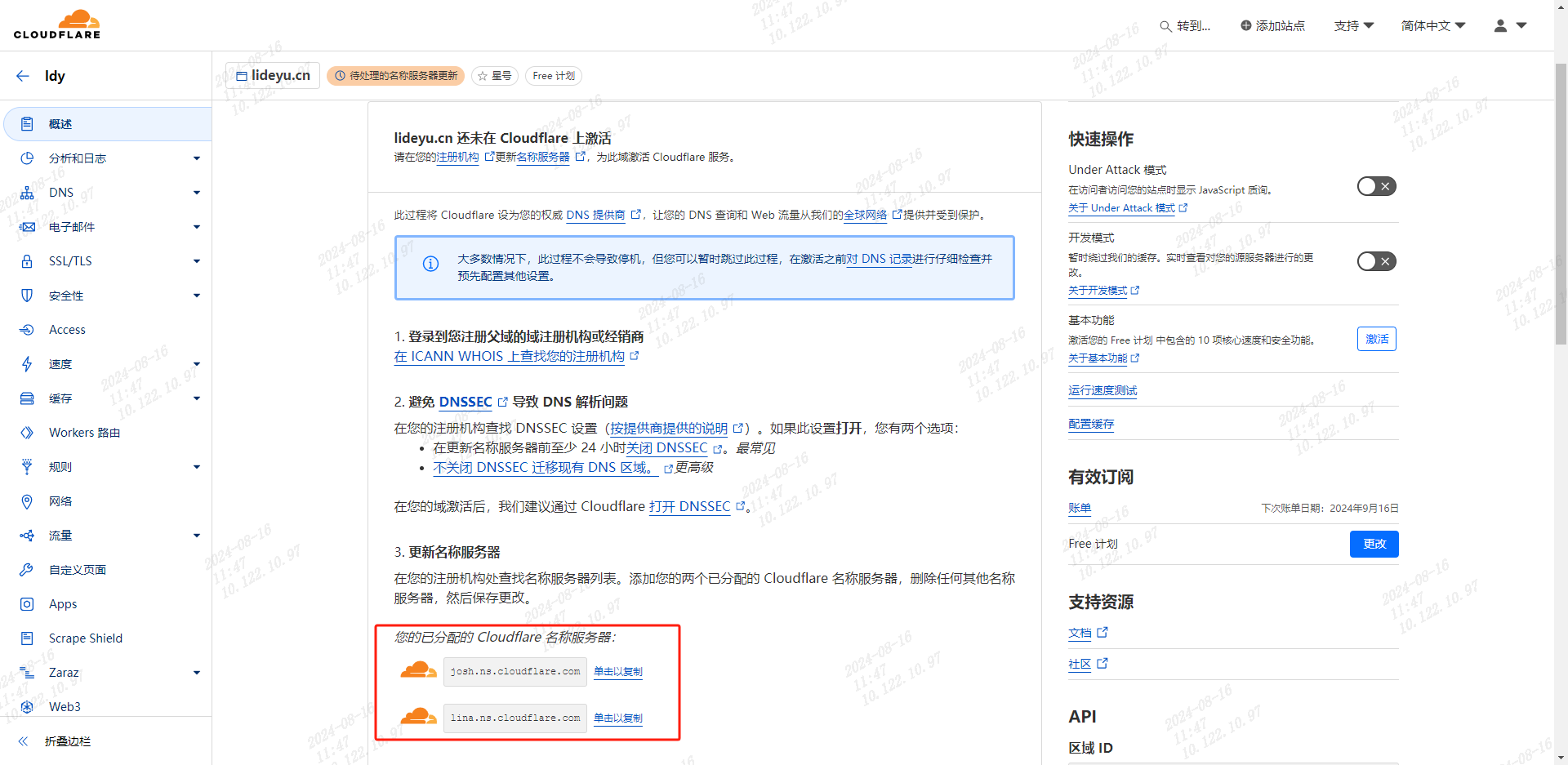This screenshot has width=1568, height=765.
Task: Click the blue 更改 plan button
Action: [x=1374, y=544]
